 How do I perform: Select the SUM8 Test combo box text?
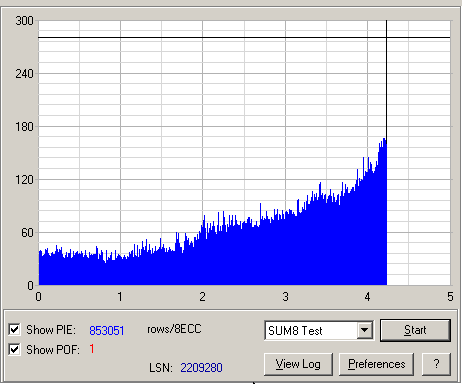tap(295, 331)
